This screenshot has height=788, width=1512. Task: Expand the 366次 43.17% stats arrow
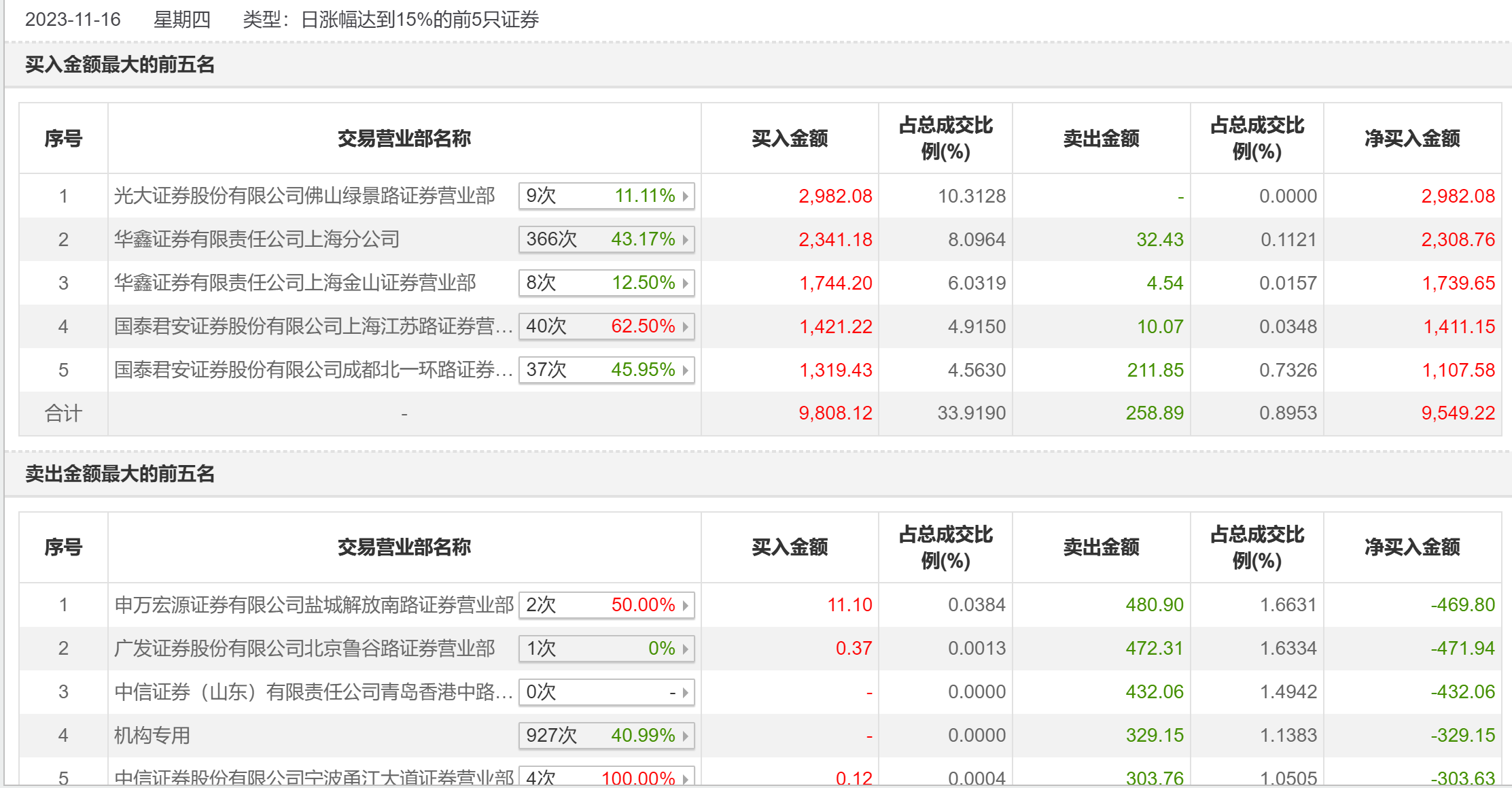pyautogui.click(x=685, y=240)
